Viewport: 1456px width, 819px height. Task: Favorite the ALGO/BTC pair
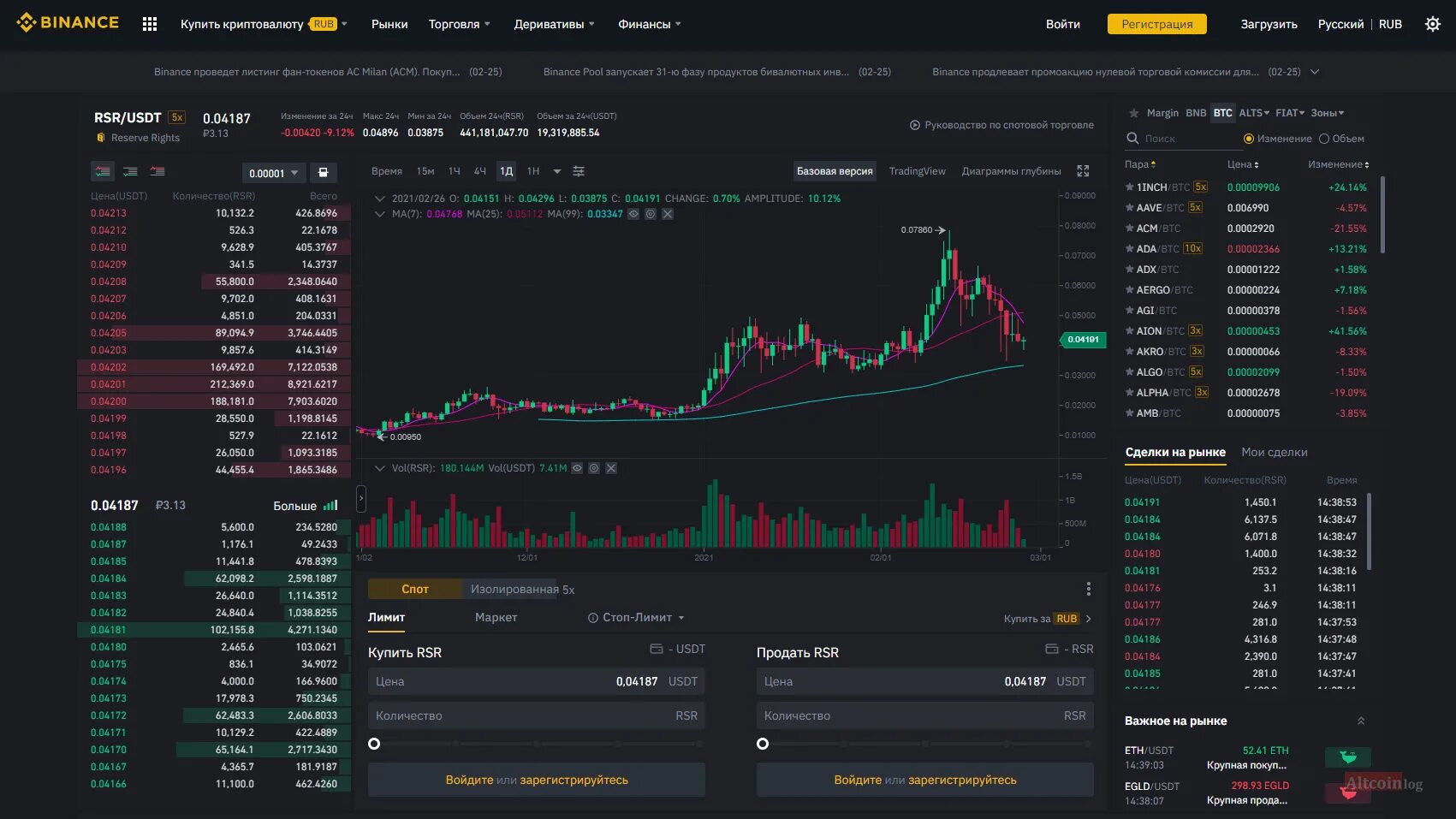(1130, 371)
